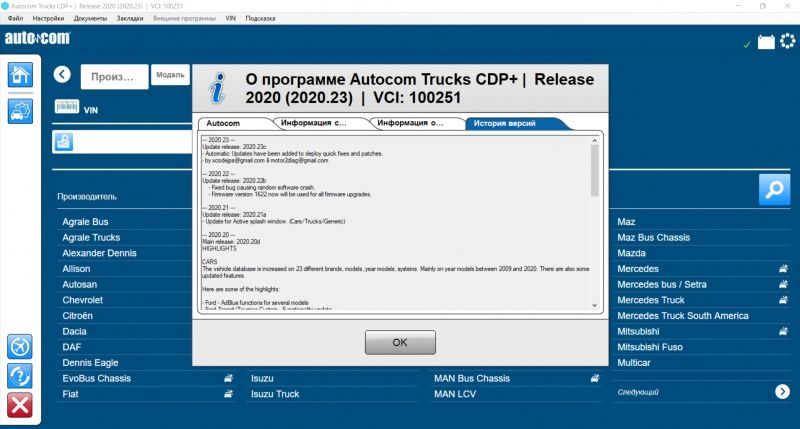Screen dimensions: 800x429
Task: Open the calendar icon in the header
Action: pyautogui.click(x=766, y=42)
